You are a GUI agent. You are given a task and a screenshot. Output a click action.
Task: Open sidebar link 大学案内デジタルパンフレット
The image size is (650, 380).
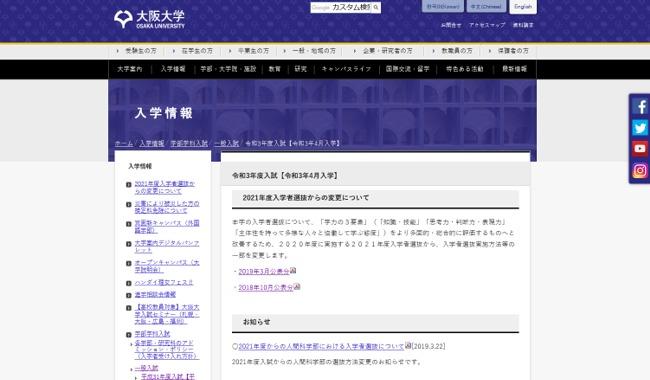point(167,247)
